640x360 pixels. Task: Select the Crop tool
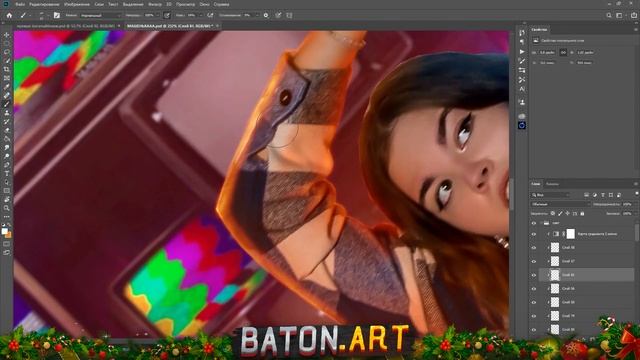point(7,69)
